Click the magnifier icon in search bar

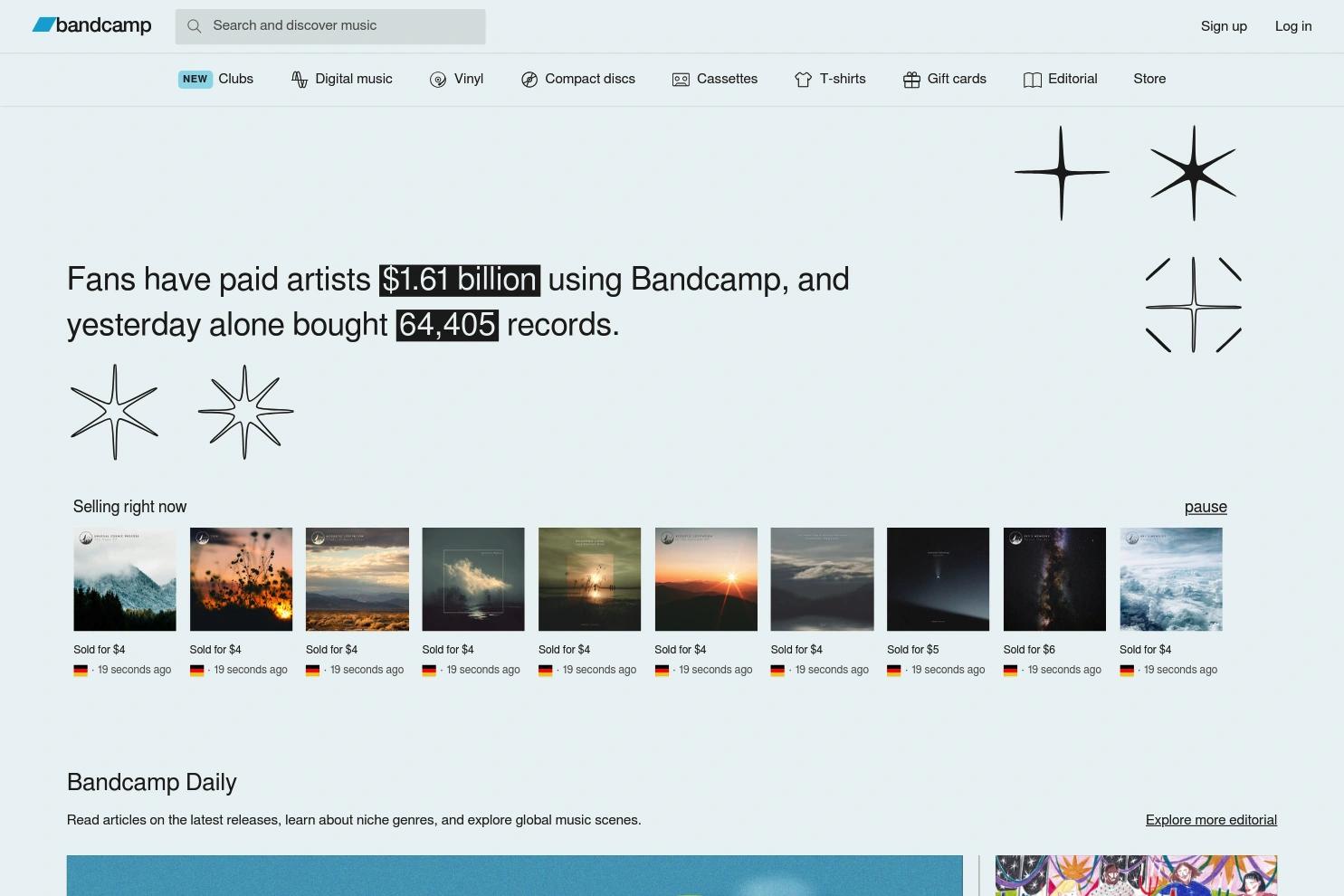[x=194, y=26]
